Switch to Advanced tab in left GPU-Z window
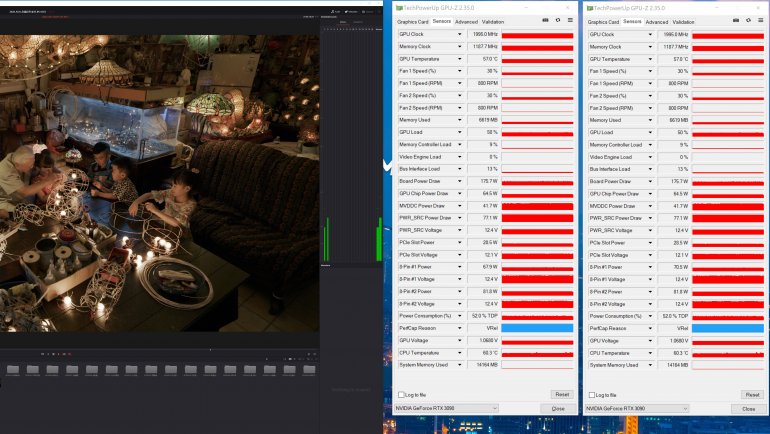 (x=466, y=21)
